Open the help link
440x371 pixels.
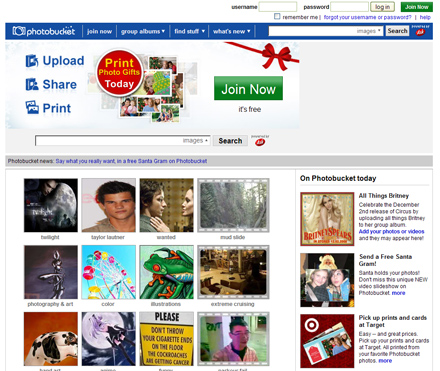425,17
